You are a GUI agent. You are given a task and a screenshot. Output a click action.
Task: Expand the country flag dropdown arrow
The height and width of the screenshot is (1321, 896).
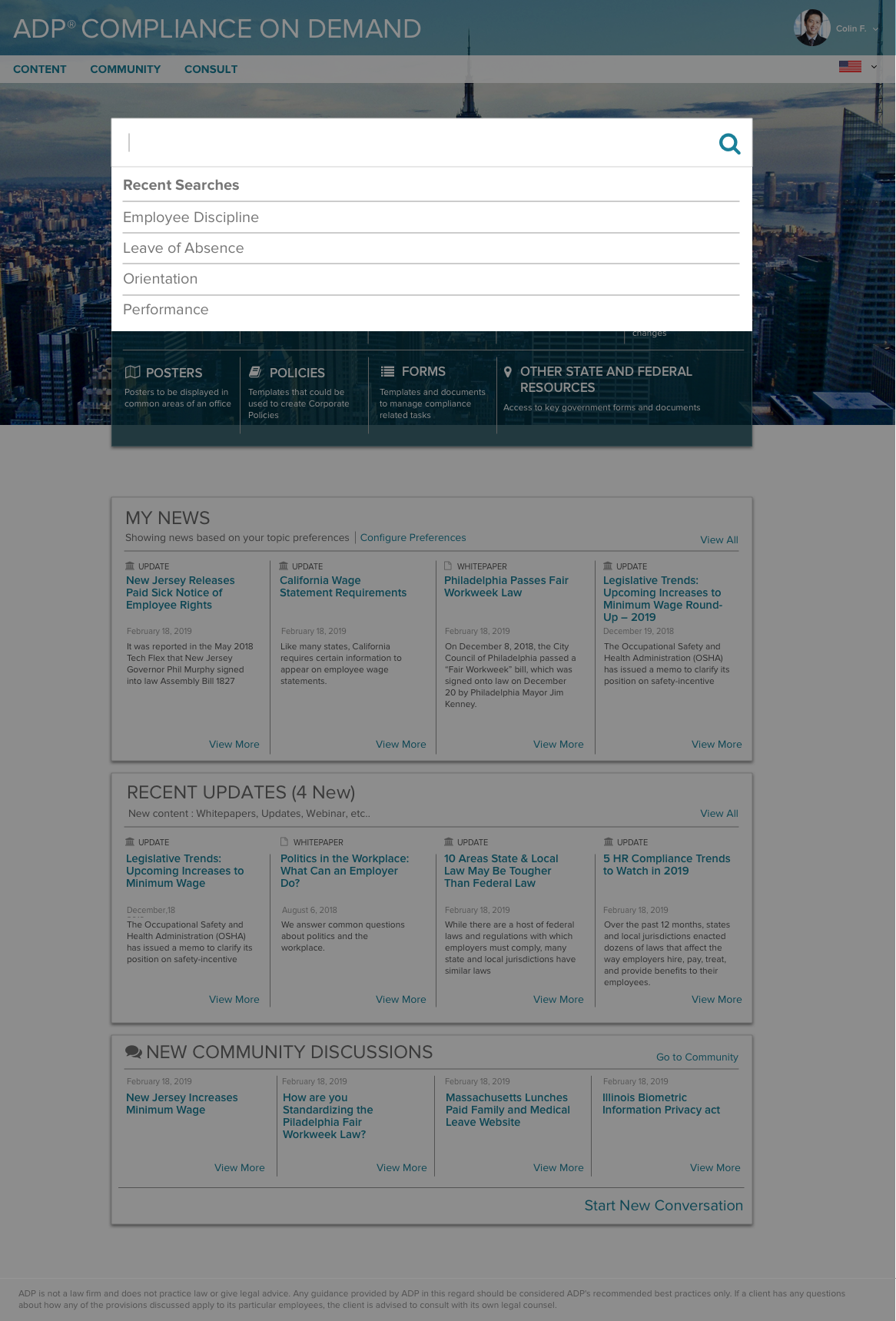point(874,67)
